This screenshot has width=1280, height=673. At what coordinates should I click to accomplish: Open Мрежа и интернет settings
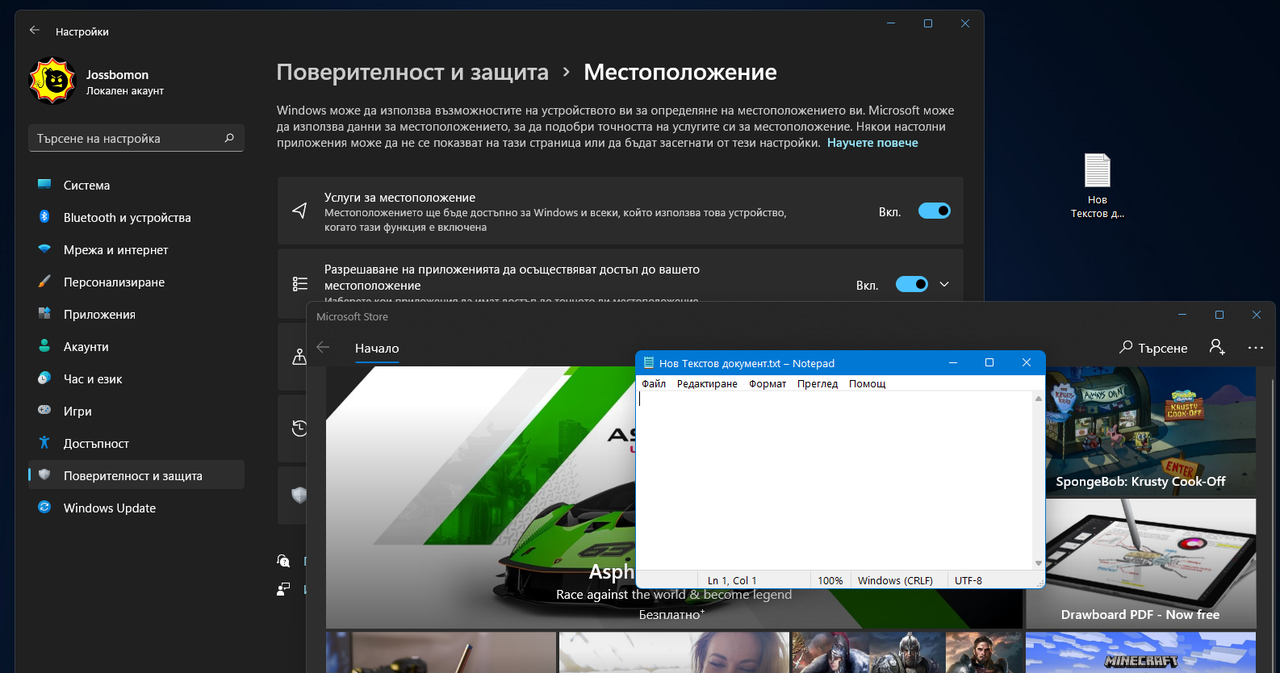pos(136,250)
